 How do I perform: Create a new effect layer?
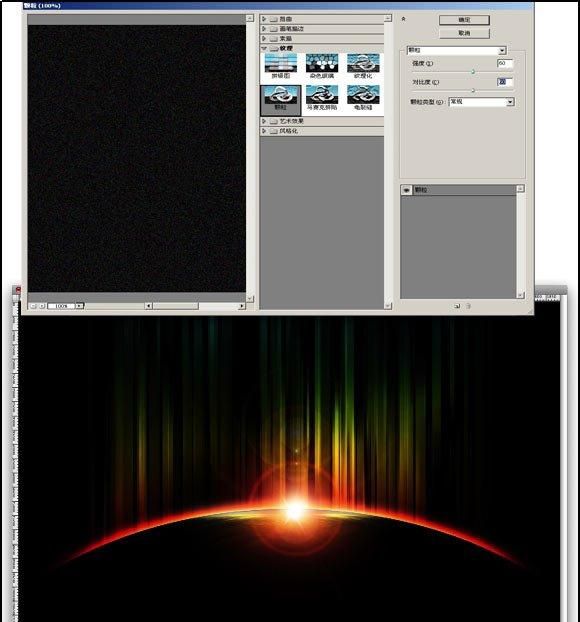click(x=457, y=306)
